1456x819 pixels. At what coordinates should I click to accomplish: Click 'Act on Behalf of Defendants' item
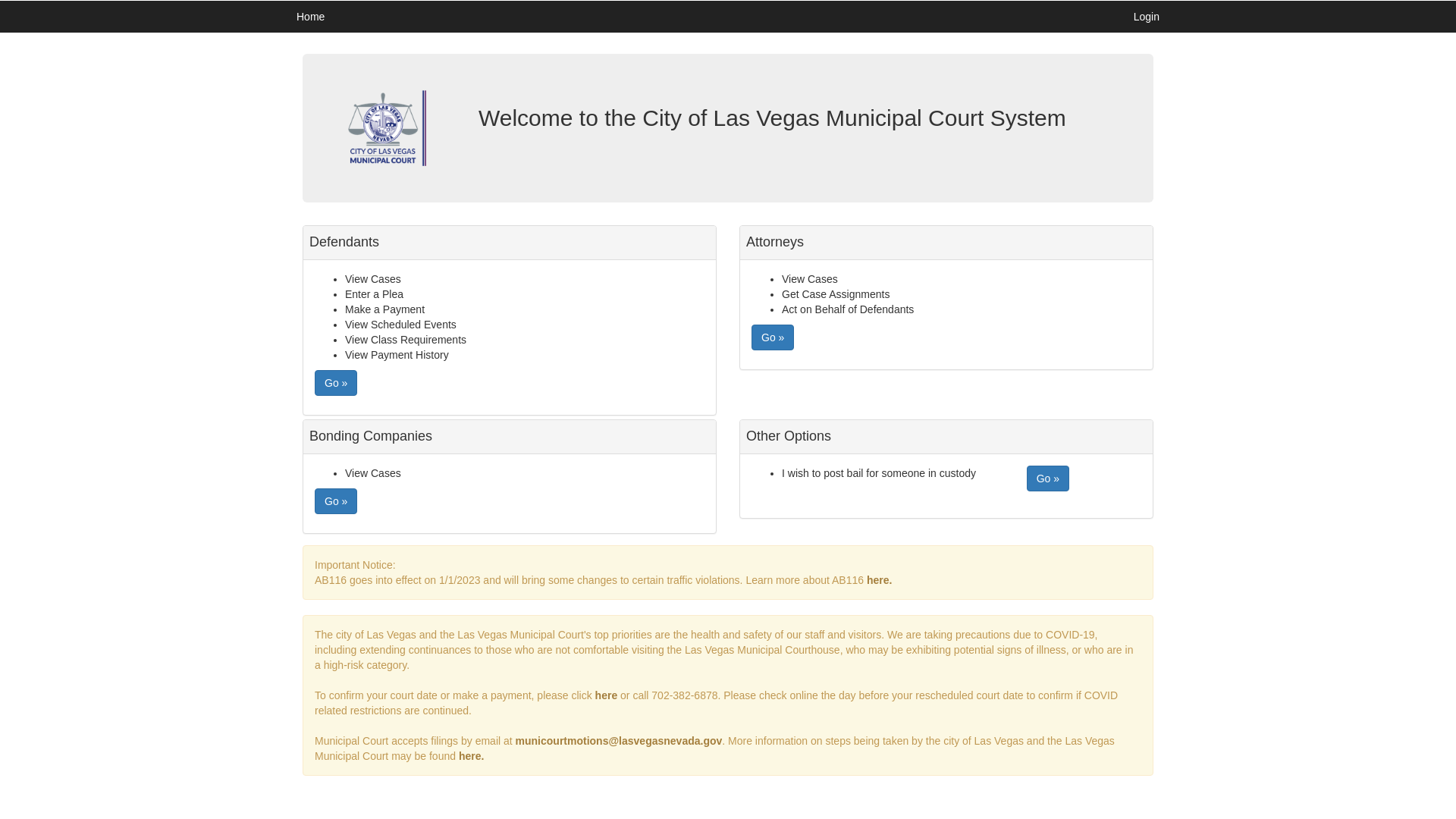(x=848, y=309)
